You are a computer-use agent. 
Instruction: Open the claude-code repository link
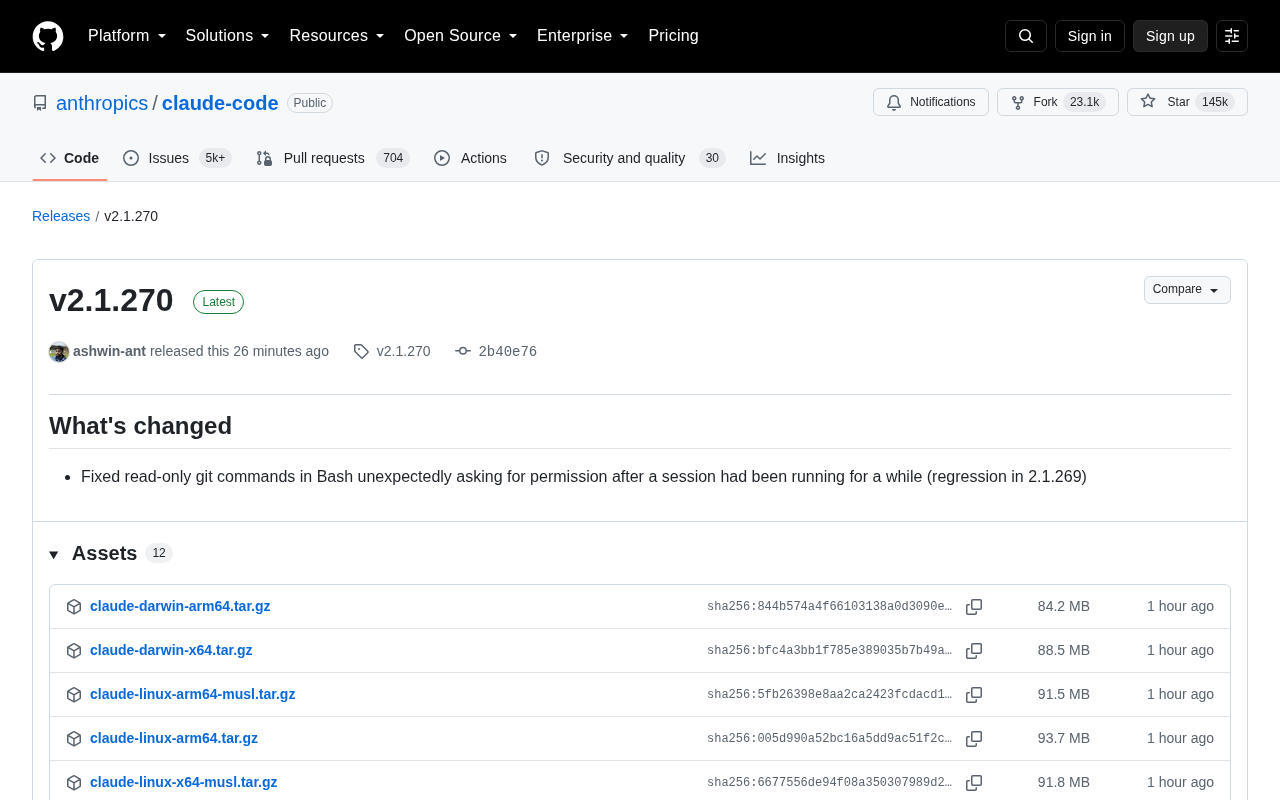click(x=220, y=103)
